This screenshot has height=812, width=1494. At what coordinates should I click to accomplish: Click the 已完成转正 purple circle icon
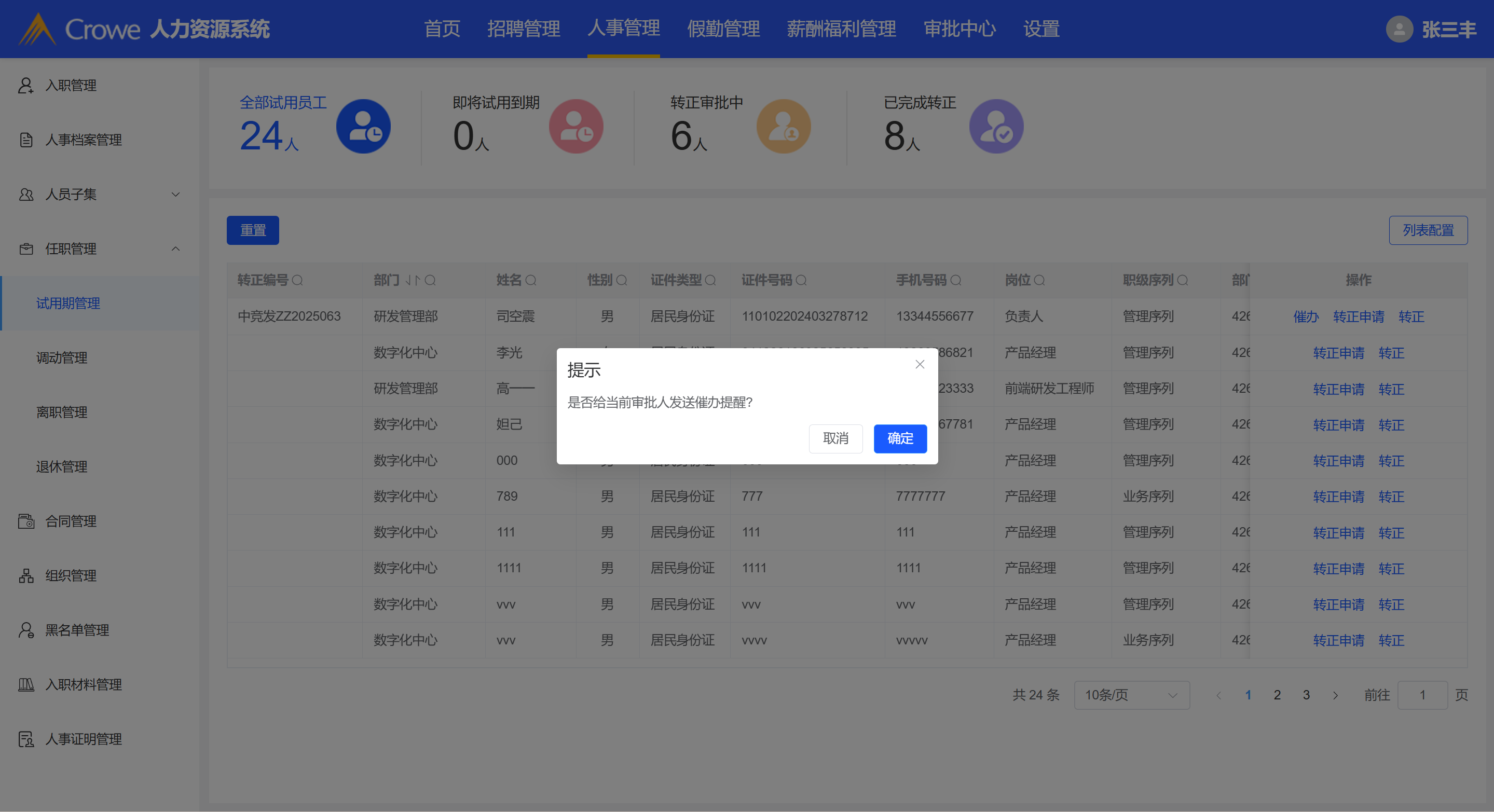[996, 127]
